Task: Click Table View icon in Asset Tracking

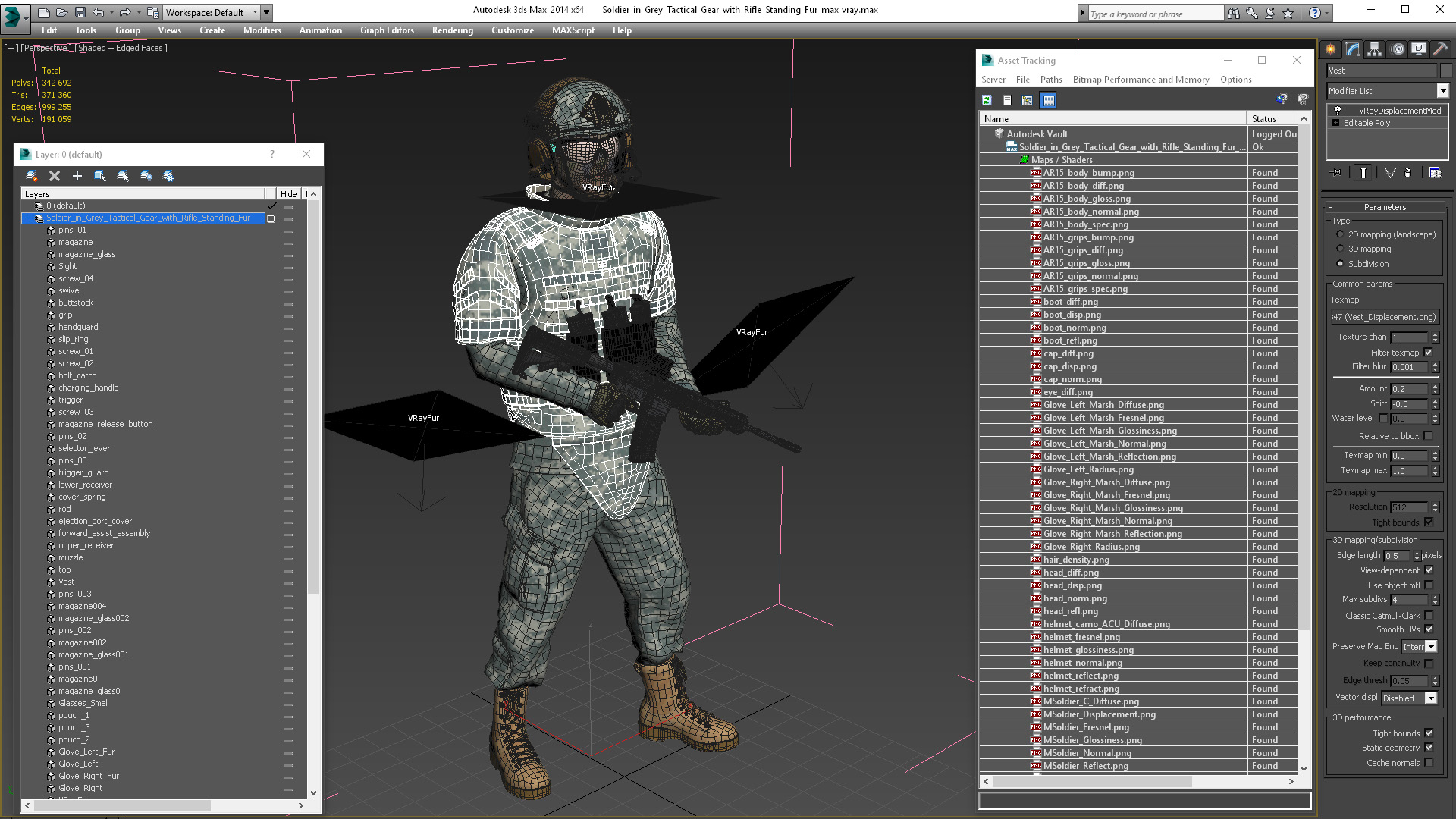Action: pyautogui.click(x=1048, y=100)
